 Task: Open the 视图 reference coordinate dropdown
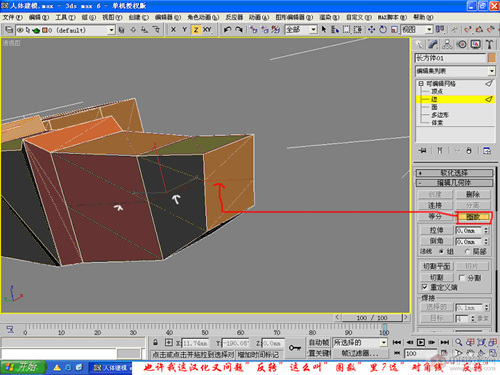[x=429, y=30]
